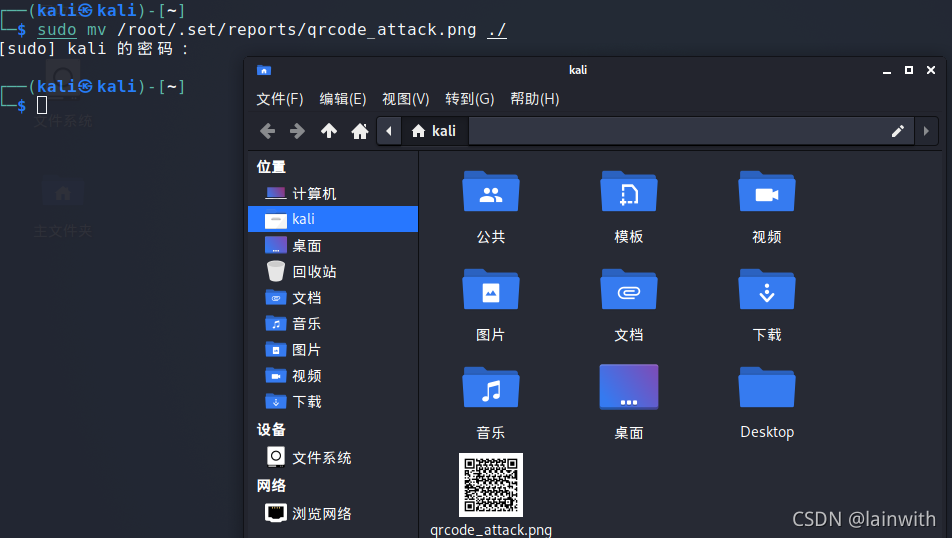Select the 下载 folder icon in main pane
The width and height of the screenshot is (952, 538).
click(x=767, y=290)
